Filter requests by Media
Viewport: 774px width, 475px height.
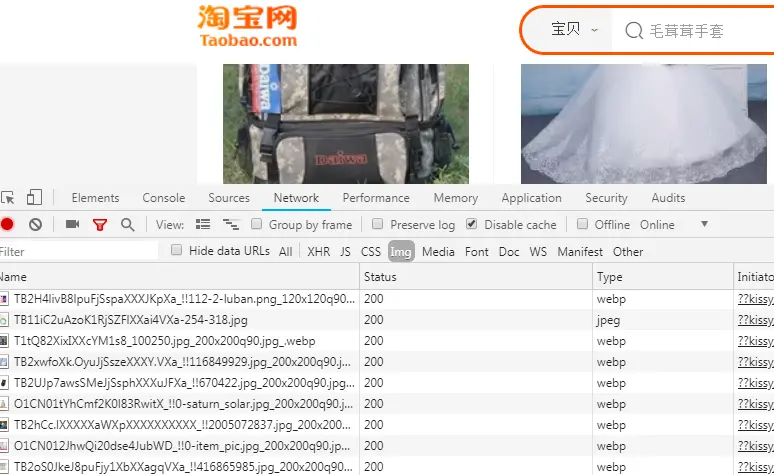click(438, 252)
